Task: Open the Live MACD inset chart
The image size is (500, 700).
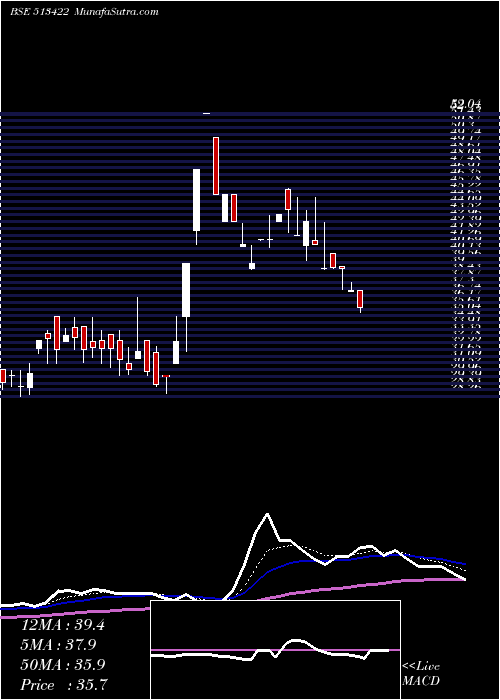Action: tap(275, 650)
